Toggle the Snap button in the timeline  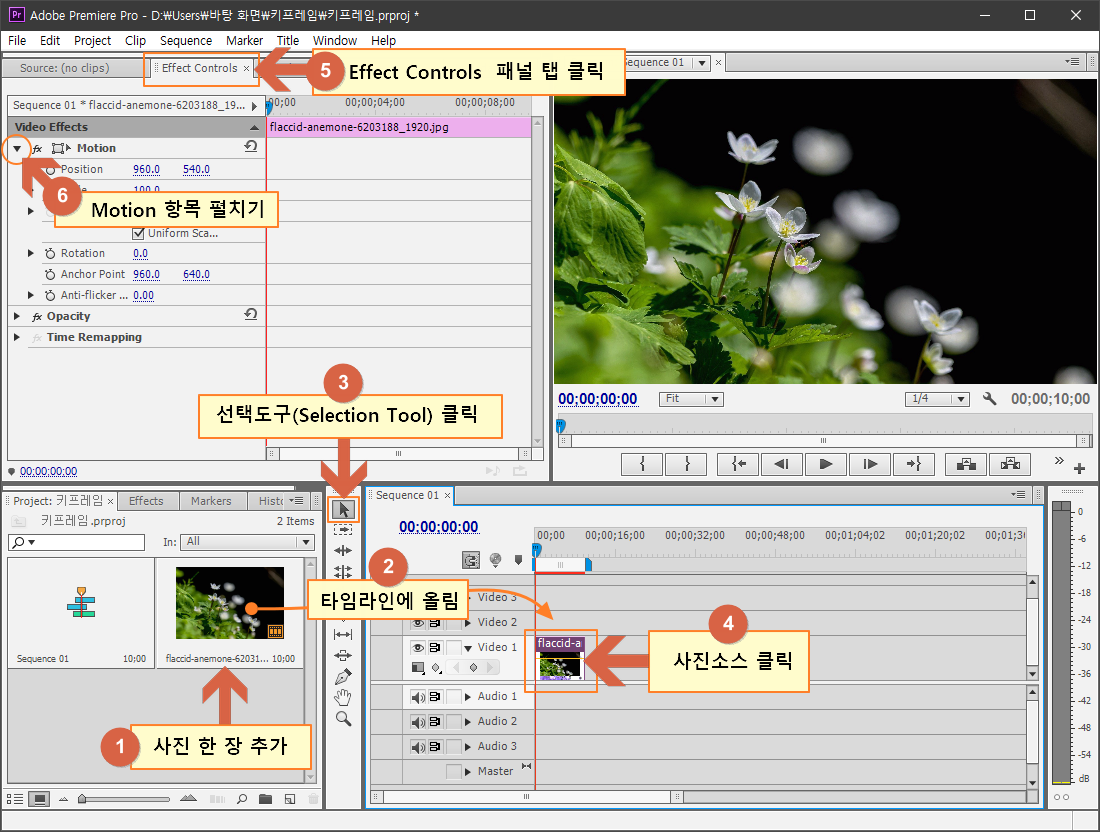(471, 560)
